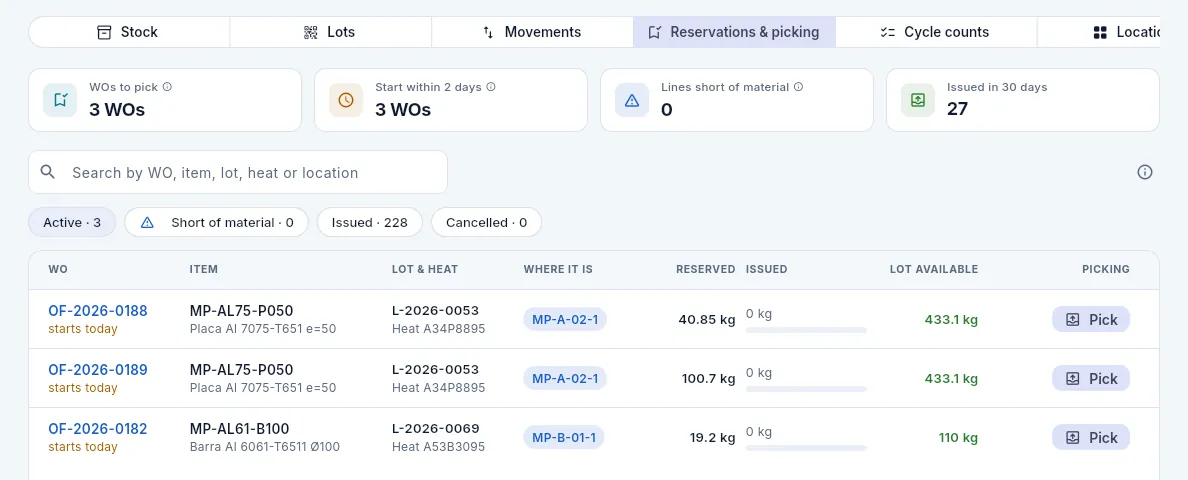Pick material for OF-2026-0182
This screenshot has width=1188, height=480.
click(1091, 438)
